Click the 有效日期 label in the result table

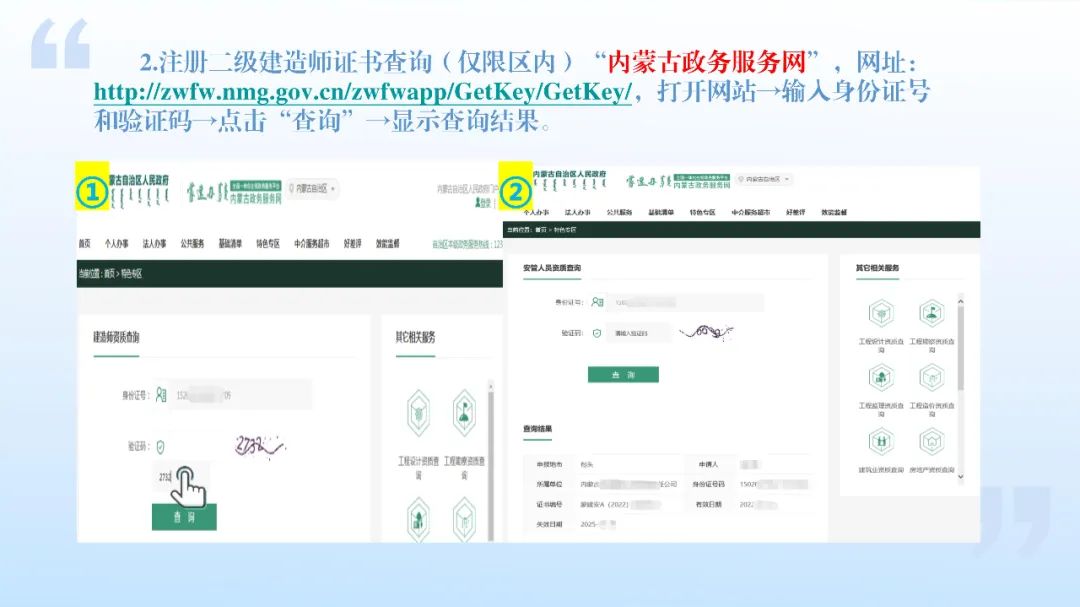pyautogui.click(x=709, y=504)
